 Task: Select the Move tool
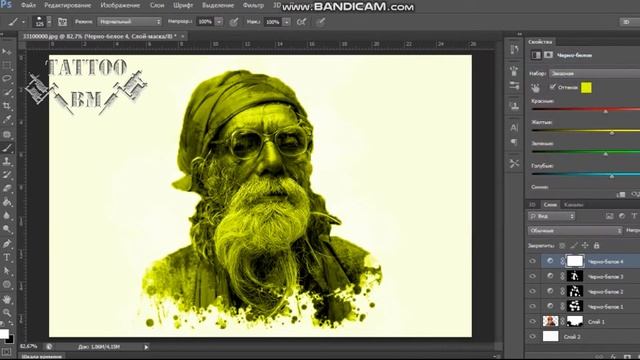(7, 52)
